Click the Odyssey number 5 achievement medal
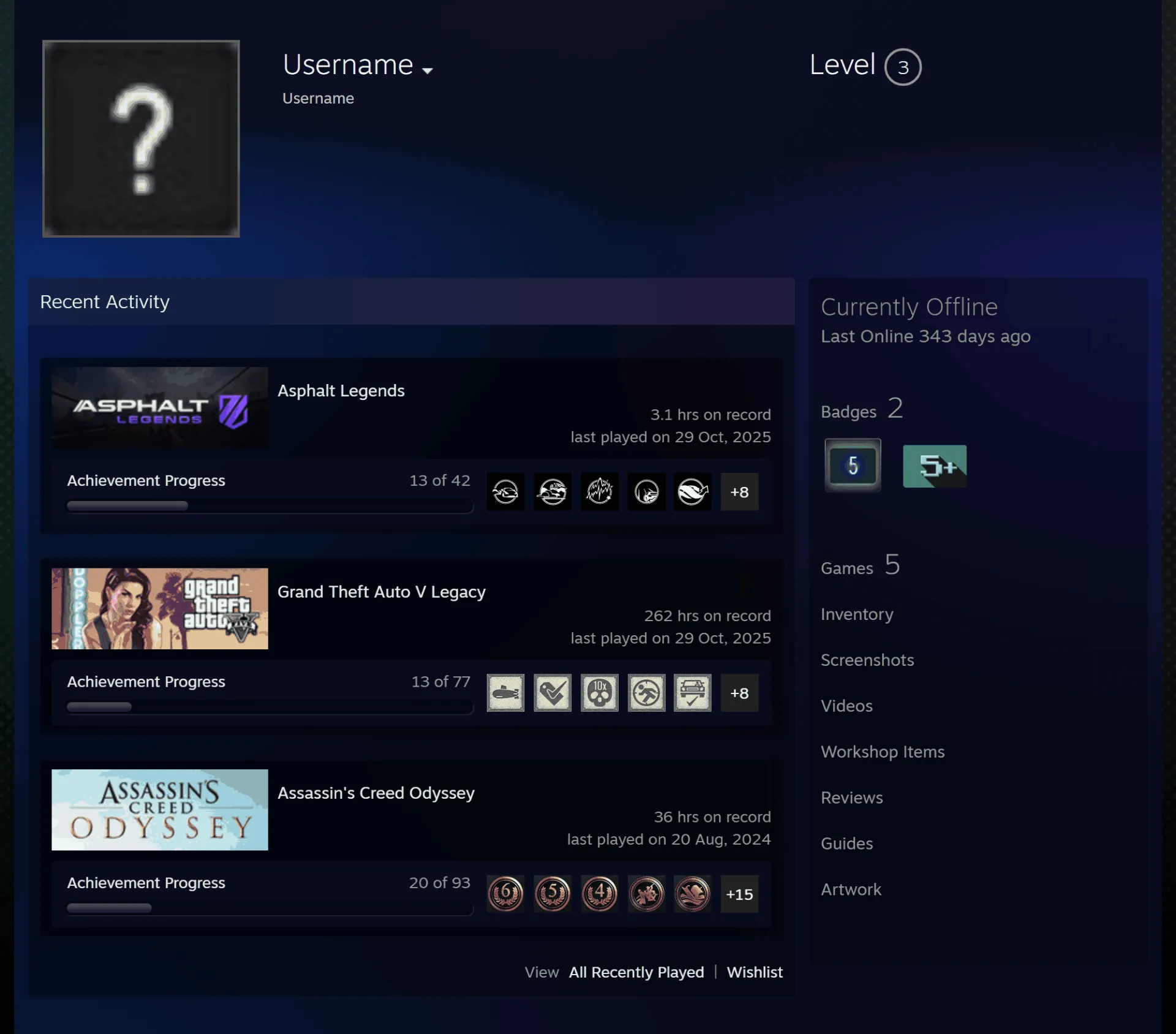The height and width of the screenshot is (1034, 1176). (x=552, y=894)
